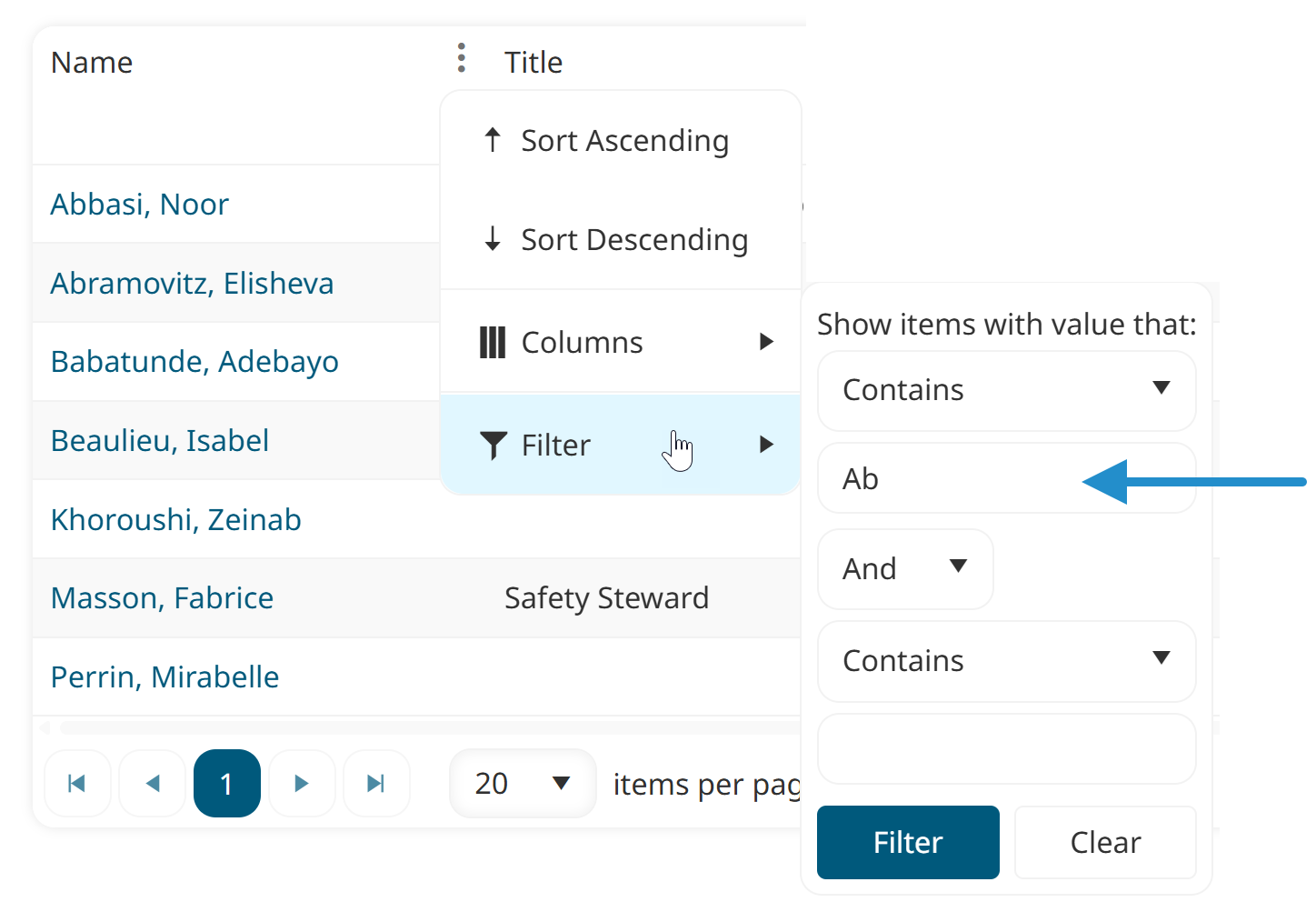Open the And logic dropdown

tap(905, 569)
